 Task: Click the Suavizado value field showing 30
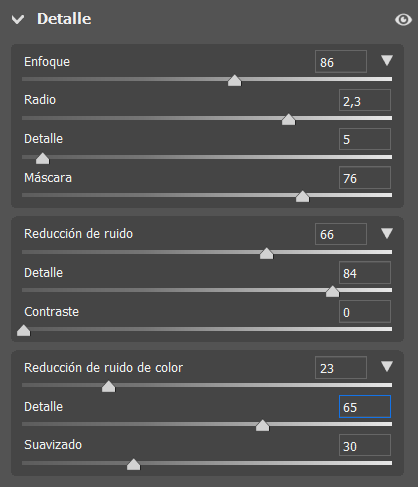(x=365, y=445)
